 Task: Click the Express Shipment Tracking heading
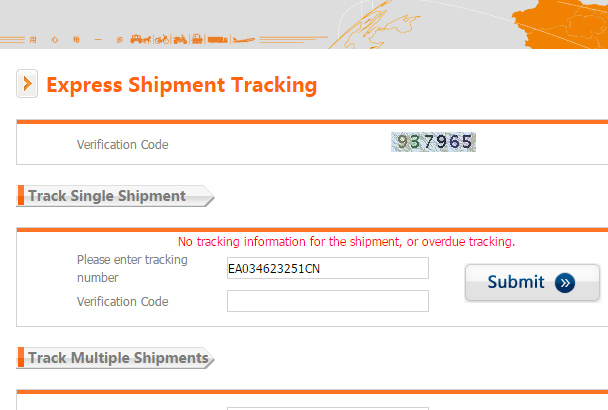[182, 85]
